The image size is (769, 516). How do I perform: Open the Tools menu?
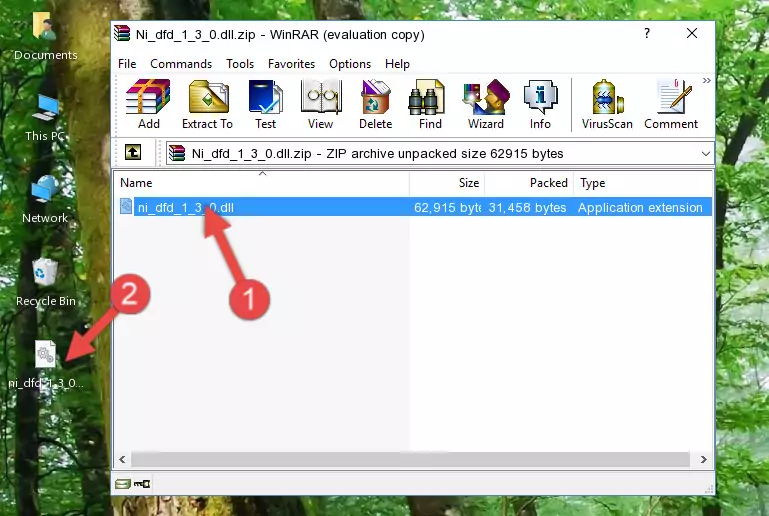tap(240, 64)
